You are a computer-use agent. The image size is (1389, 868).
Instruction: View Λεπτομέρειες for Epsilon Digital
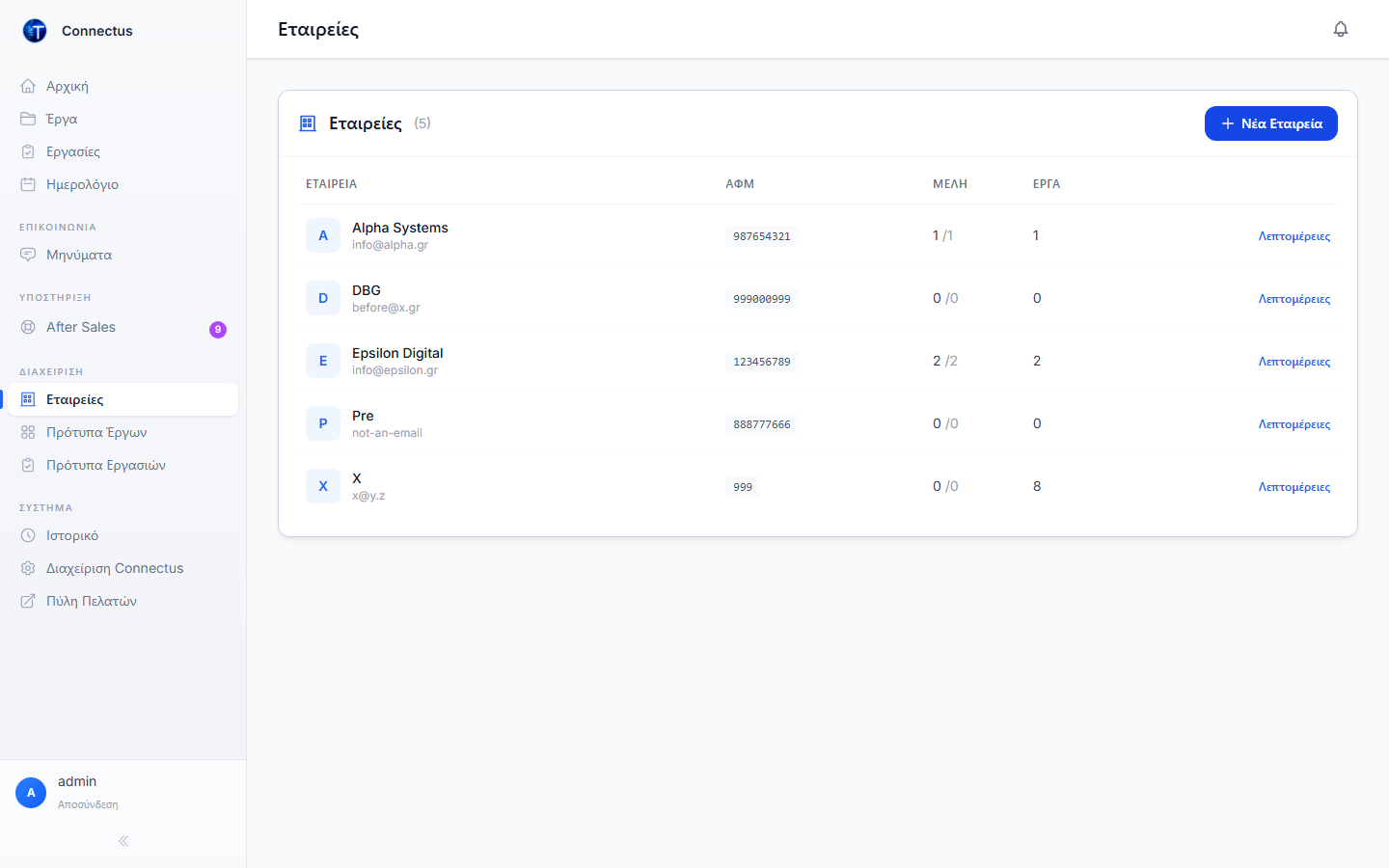click(1294, 362)
